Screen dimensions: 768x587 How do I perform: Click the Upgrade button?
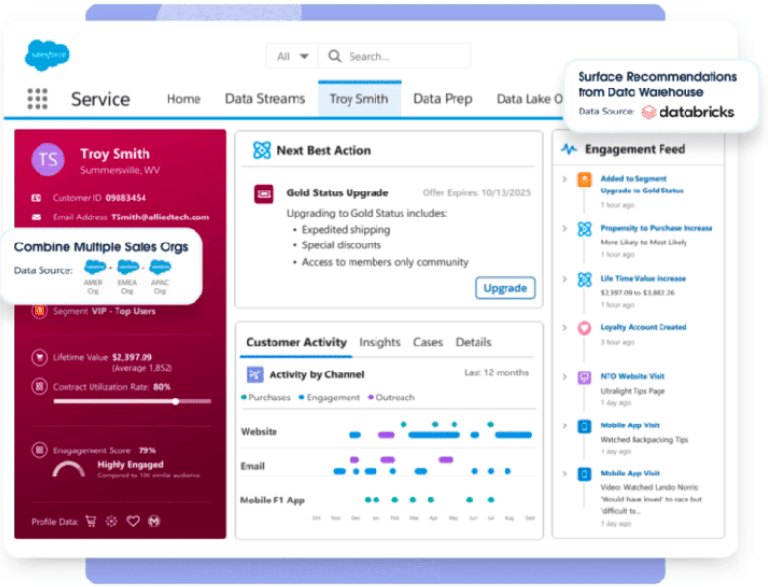coord(505,288)
